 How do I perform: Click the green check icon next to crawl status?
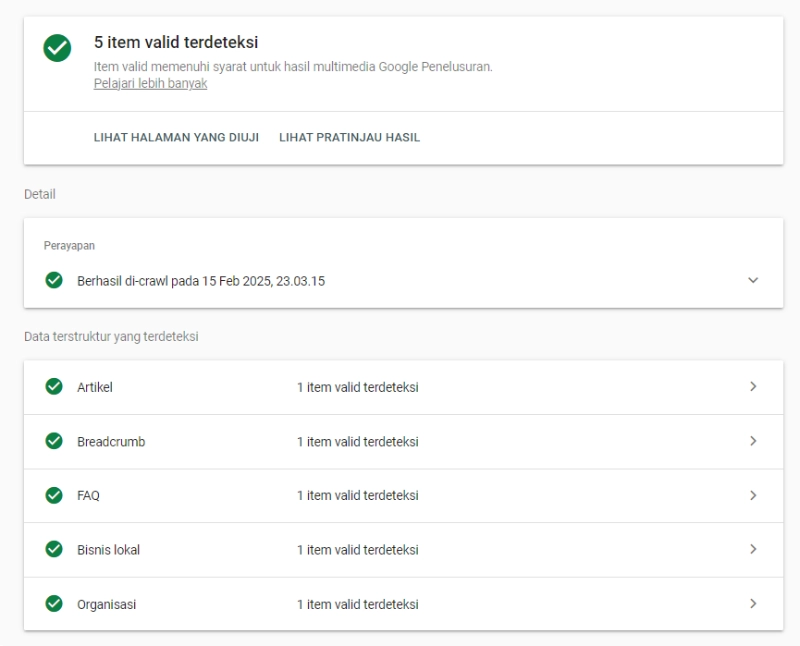(x=54, y=280)
